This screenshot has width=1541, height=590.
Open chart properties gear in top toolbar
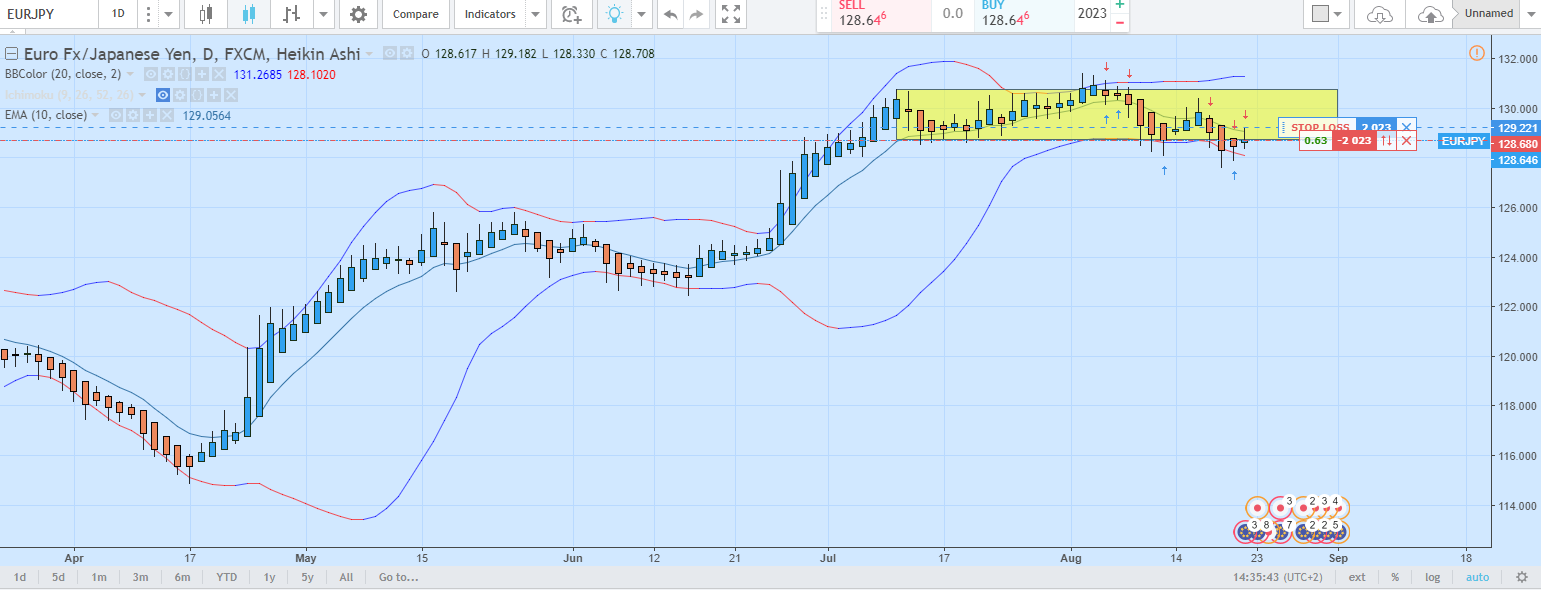pos(359,14)
